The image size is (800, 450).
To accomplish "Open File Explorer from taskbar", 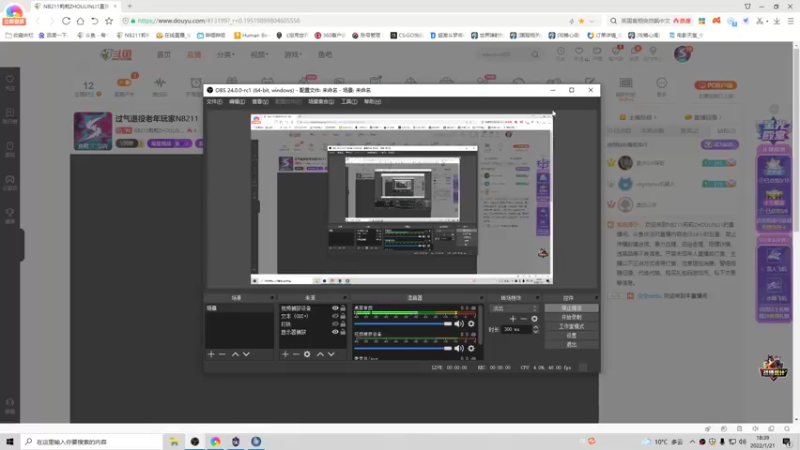I will pos(174,442).
